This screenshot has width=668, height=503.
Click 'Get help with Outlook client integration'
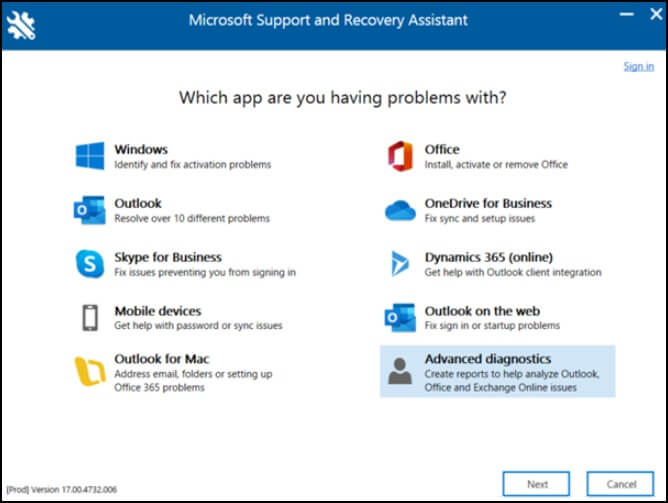[513, 272]
